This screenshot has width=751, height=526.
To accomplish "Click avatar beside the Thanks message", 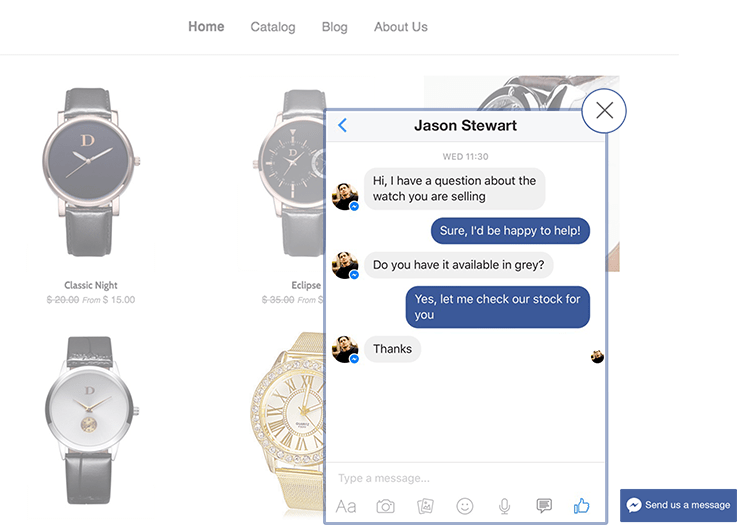I will (345, 349).
